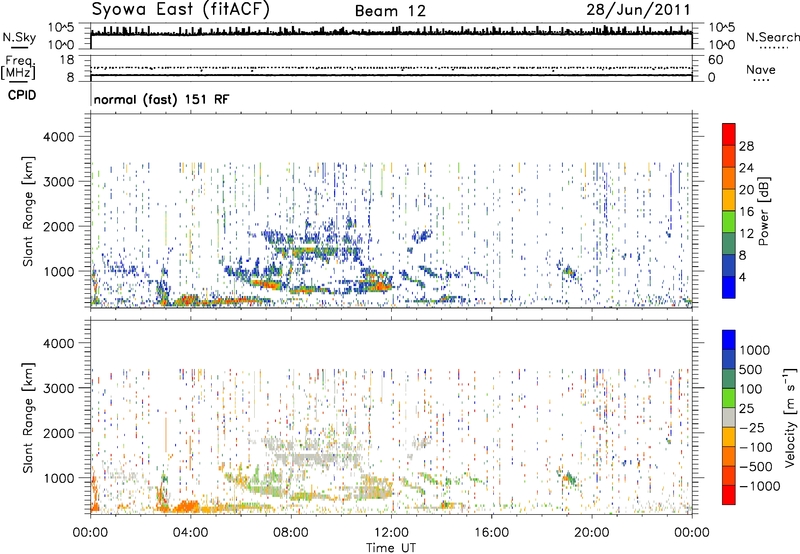
Task: Click the echo patch near 19:00 in power panel
Action: click(568, 272)
